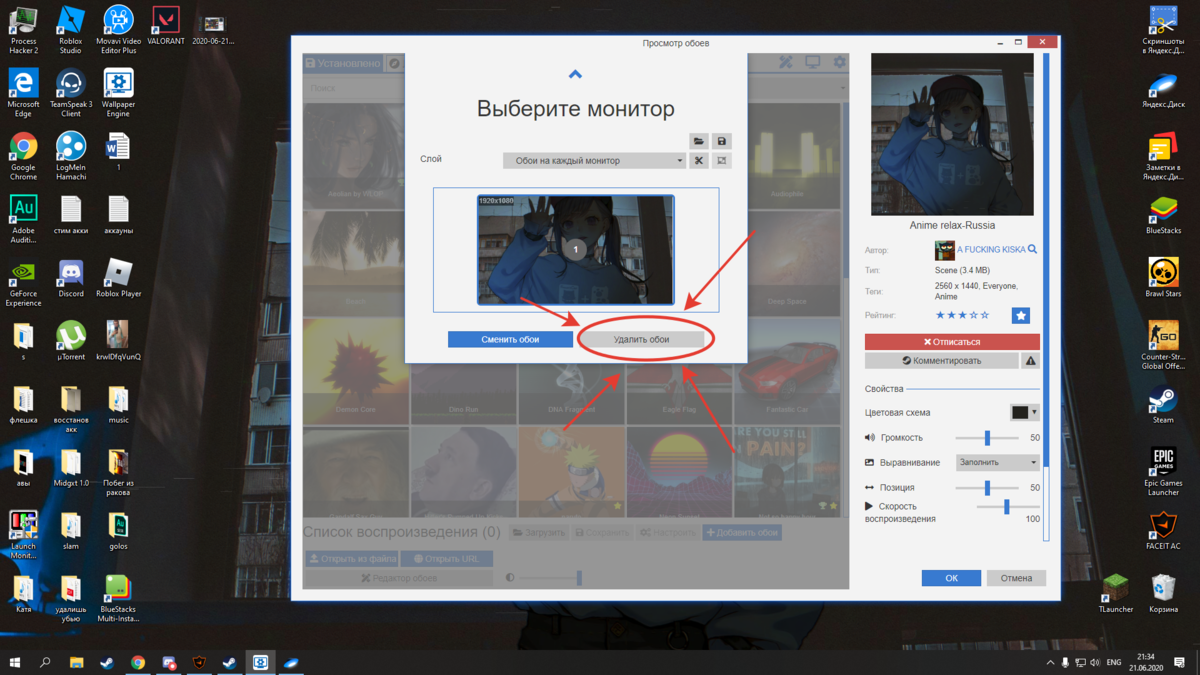Click the open-folder icon for loading a profile
Viewport: 1200px width, 675px height.
[699, 141]
